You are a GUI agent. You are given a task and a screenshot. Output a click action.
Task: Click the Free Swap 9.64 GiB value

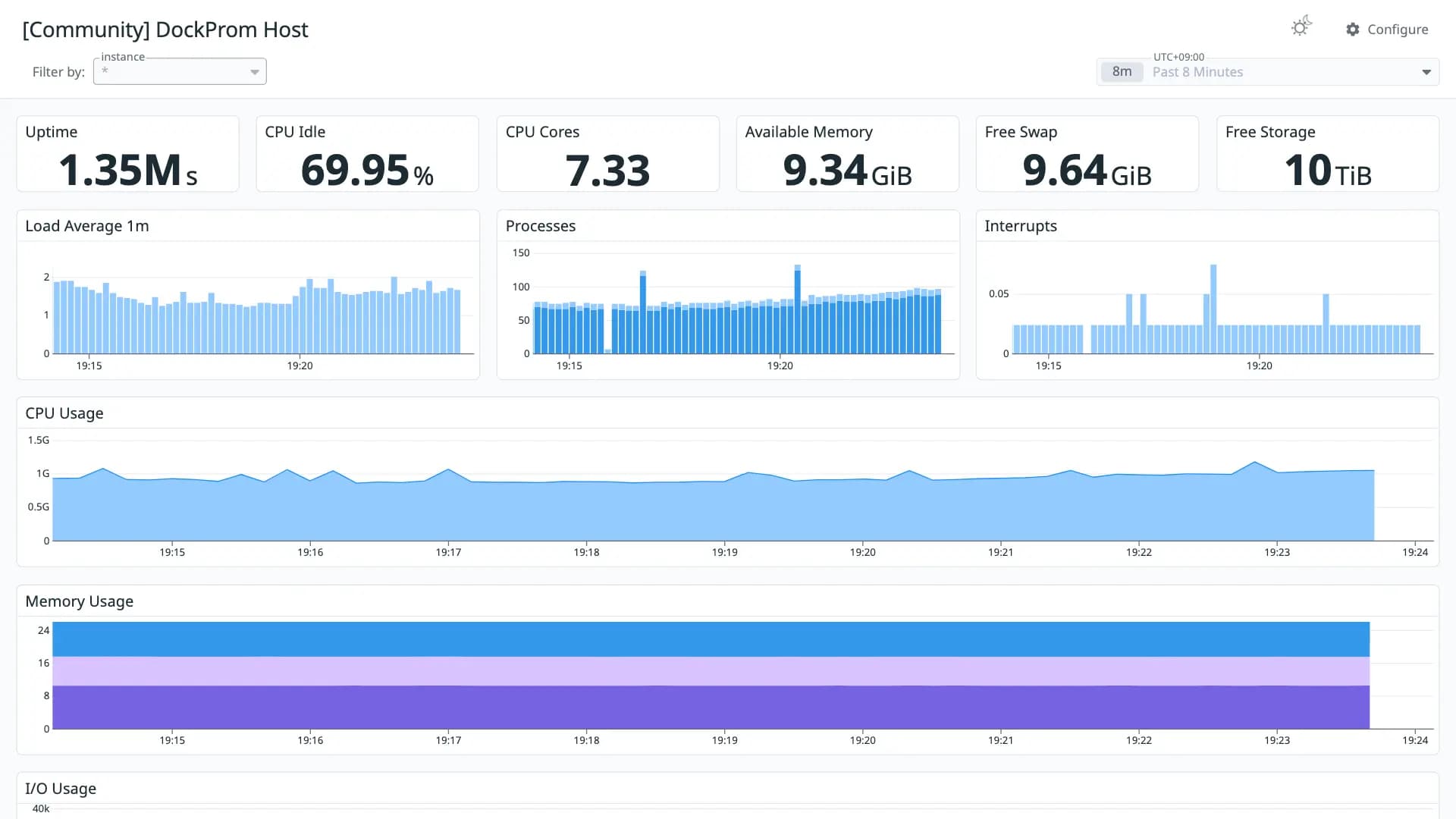pos(1087,170)
